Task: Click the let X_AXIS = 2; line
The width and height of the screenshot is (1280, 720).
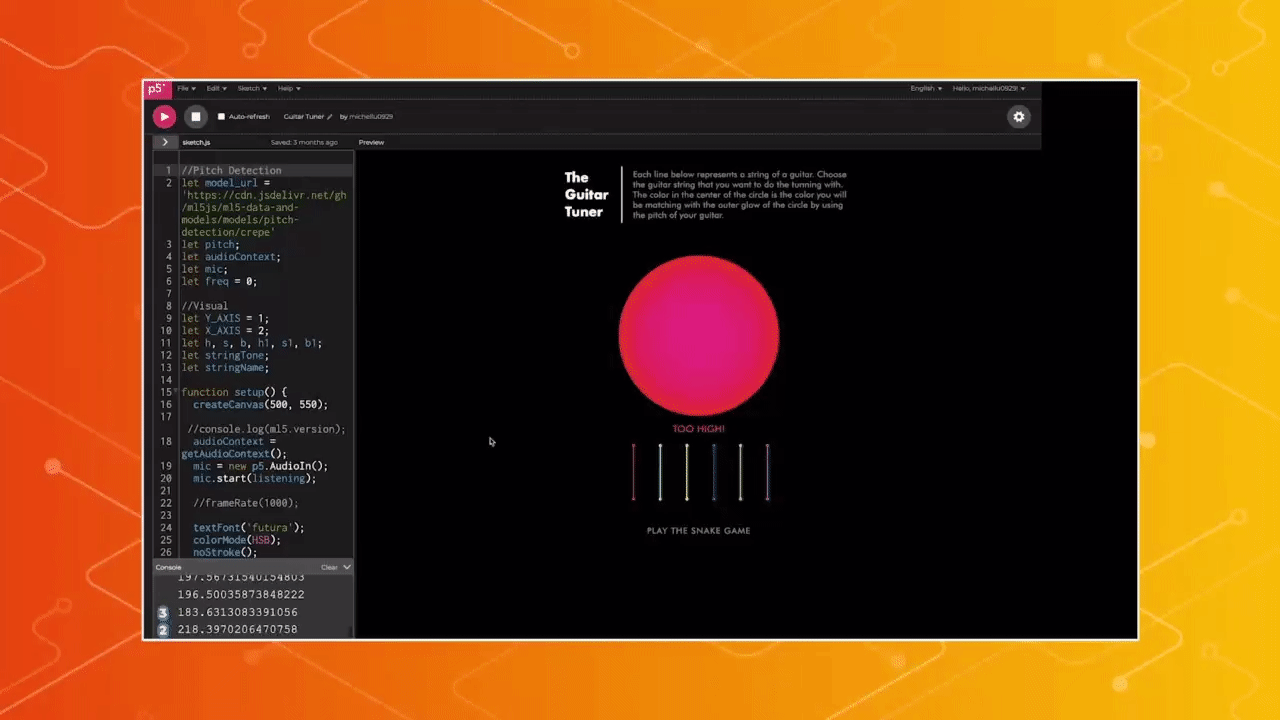Action: coord(225,331)
